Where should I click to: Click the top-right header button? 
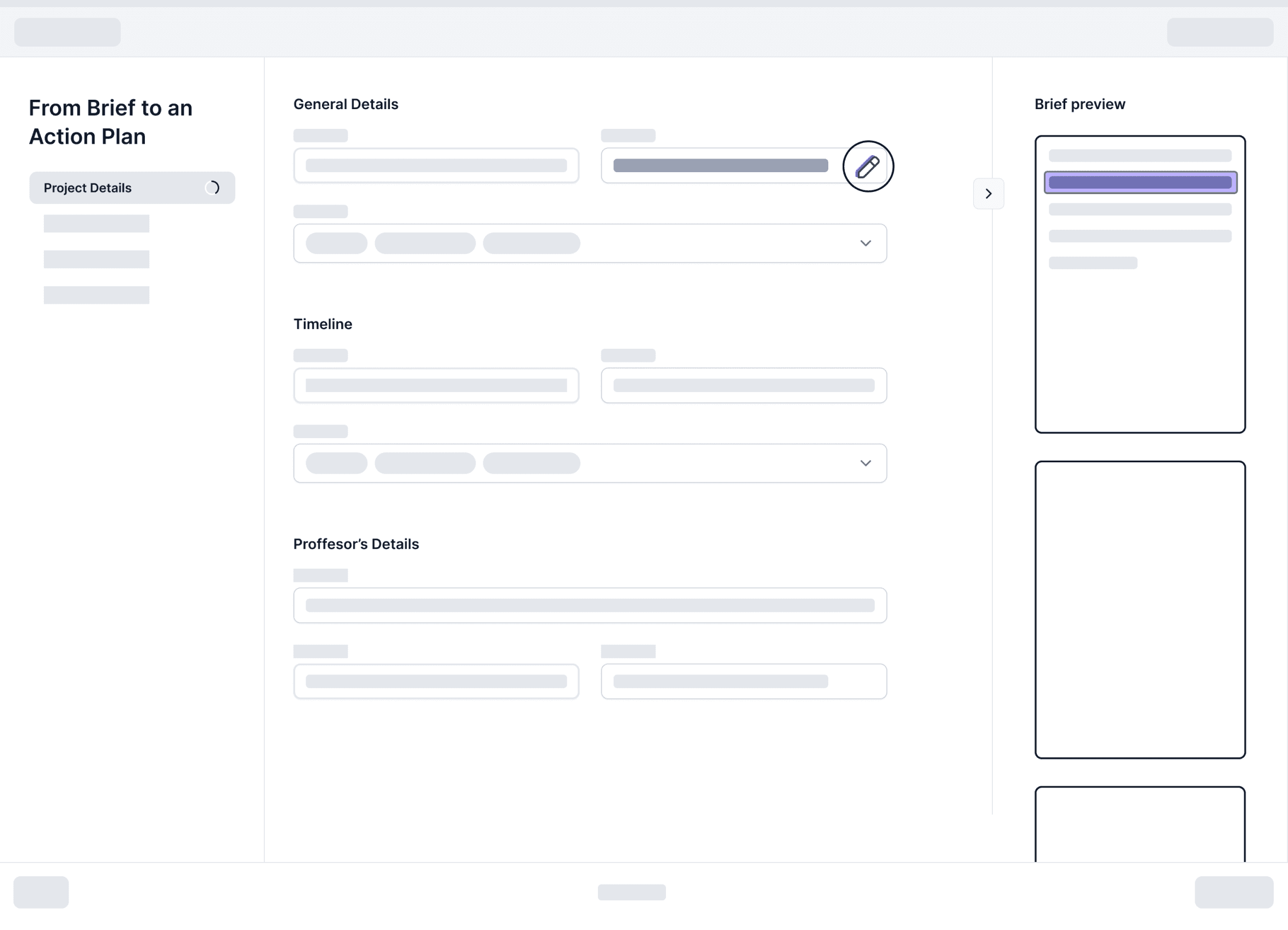1220,32
